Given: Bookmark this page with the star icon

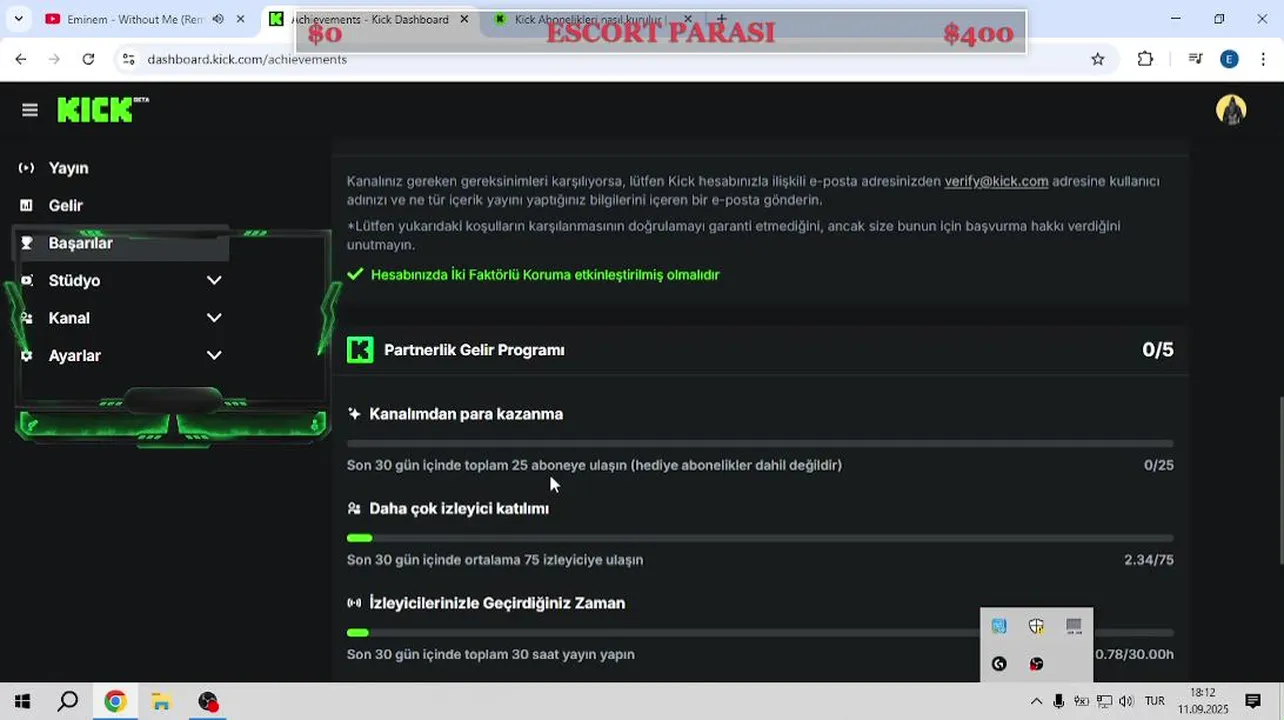Looking at the screenshot, I should (1098, 59).
